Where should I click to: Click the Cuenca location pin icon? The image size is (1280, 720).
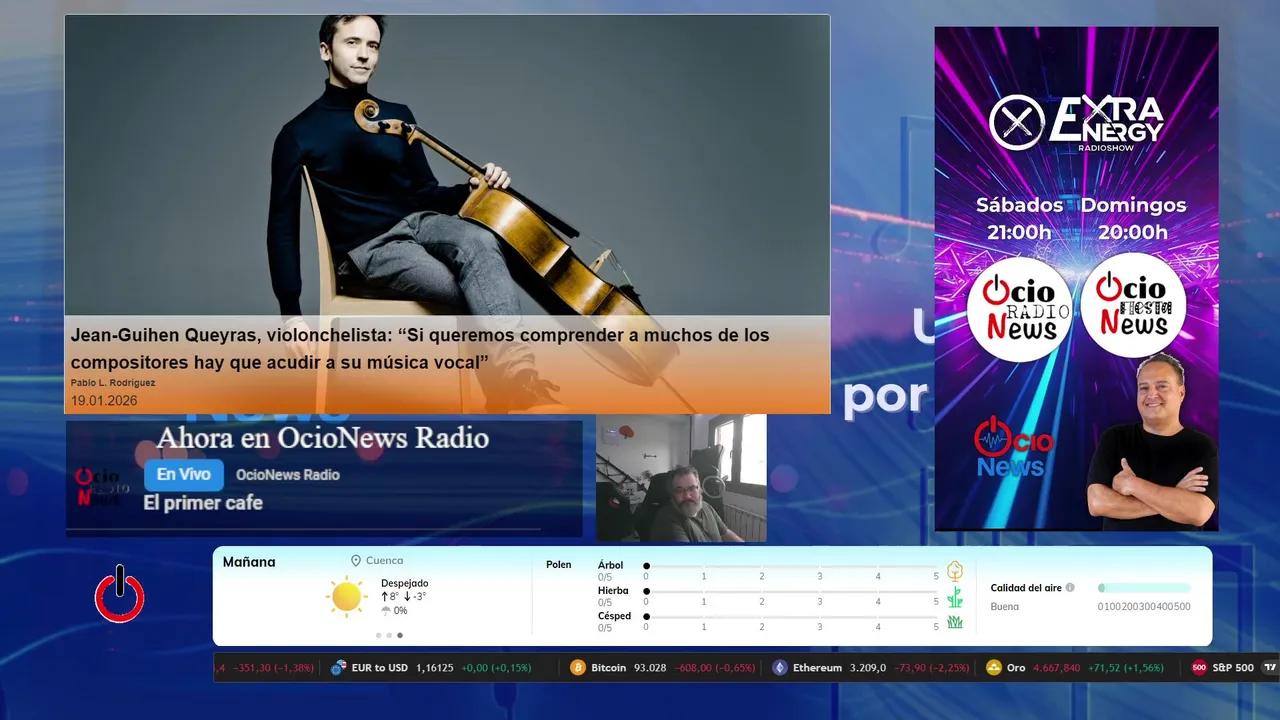point(356,561)
